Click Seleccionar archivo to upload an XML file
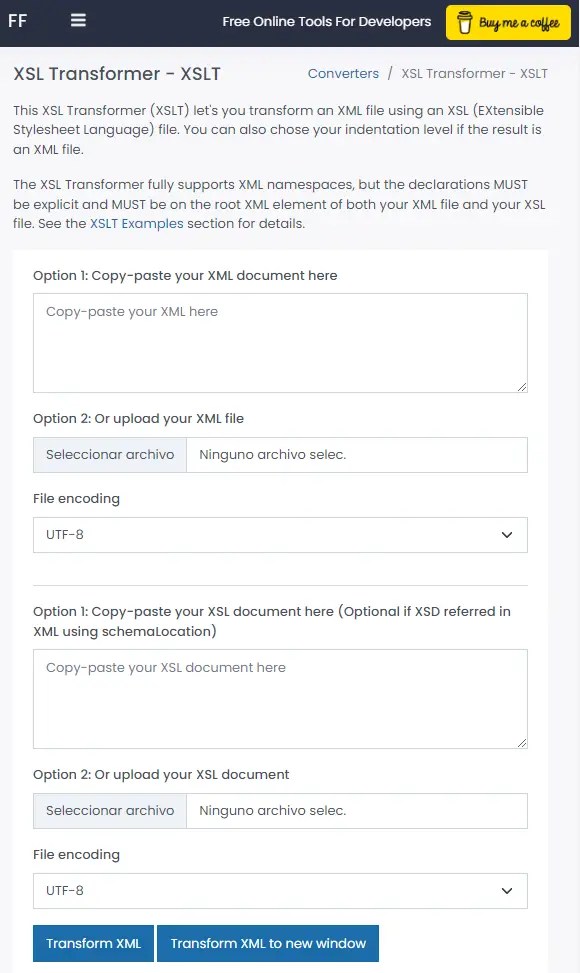Image resolution: width=580 pixels, height=973 pixels. [x=109, y=454]
